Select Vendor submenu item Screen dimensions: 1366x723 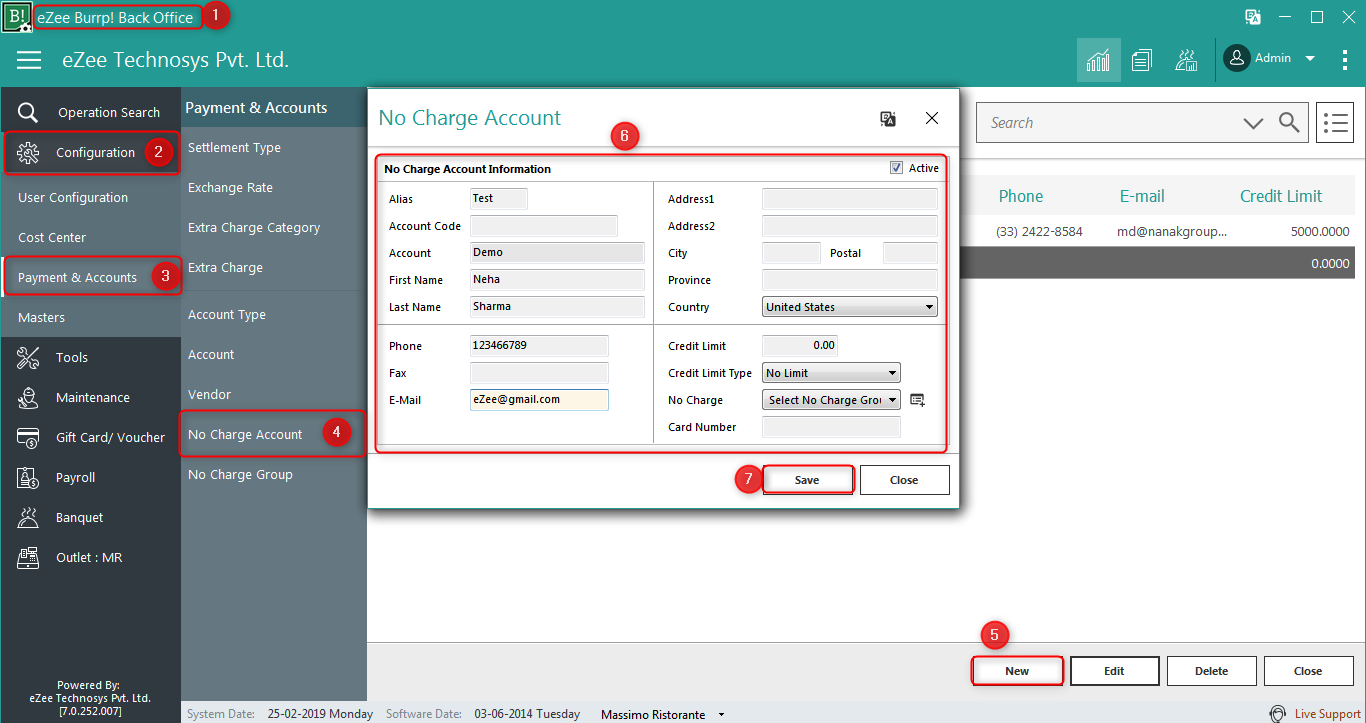pos(209,394)
